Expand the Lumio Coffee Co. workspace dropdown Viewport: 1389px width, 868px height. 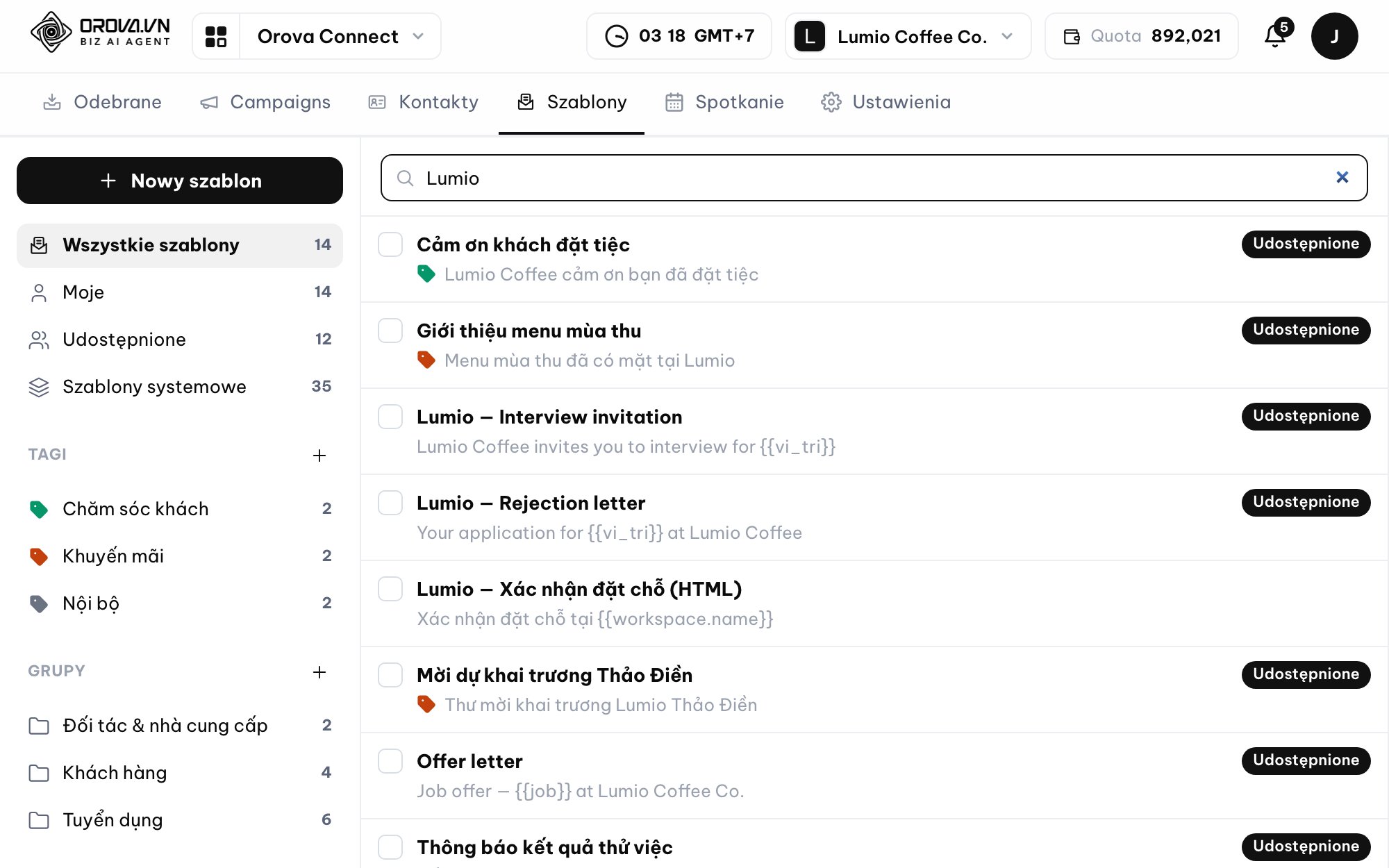click(x=908, y=36)
